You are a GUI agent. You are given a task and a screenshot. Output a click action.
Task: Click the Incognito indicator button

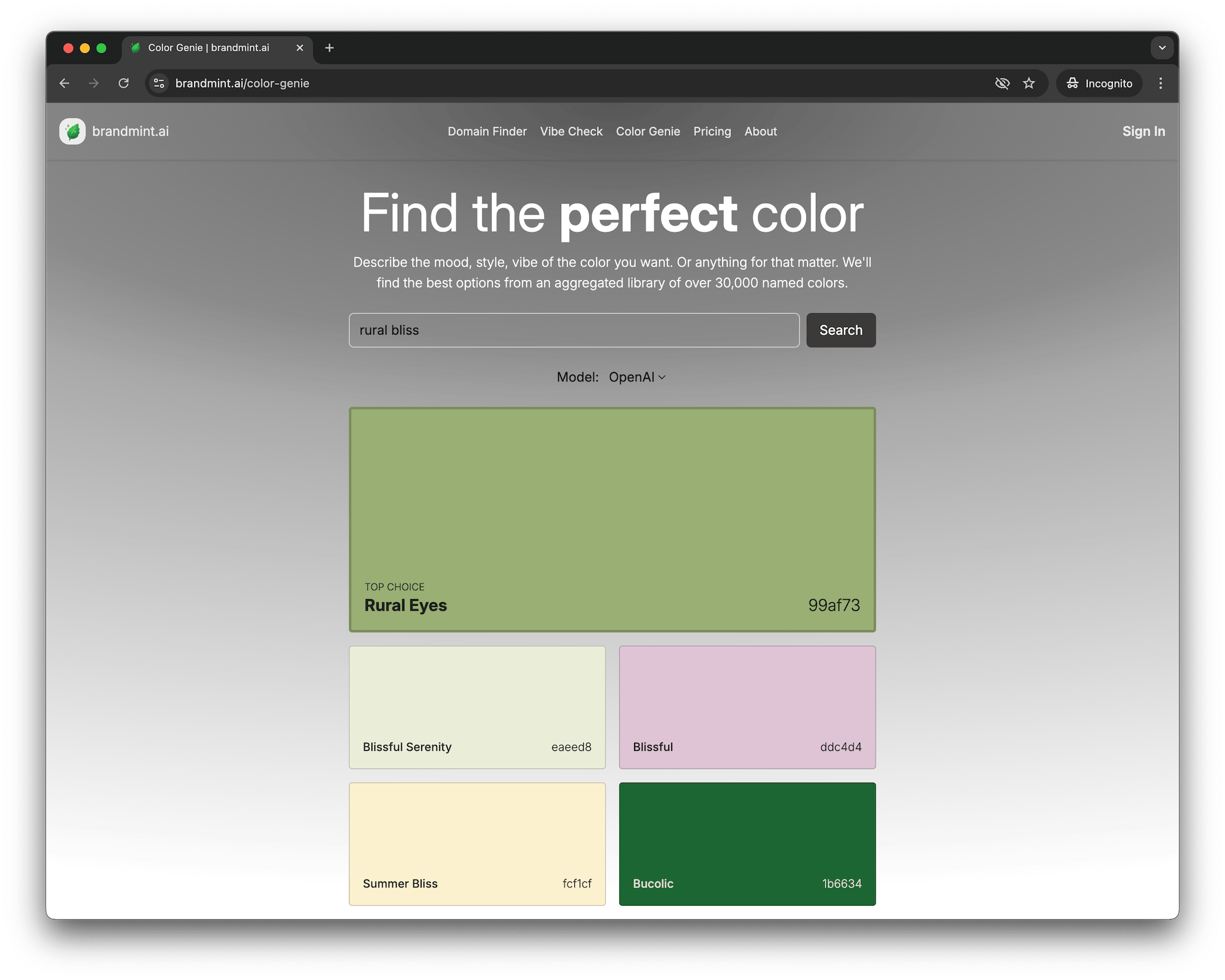click(1099, 83)
